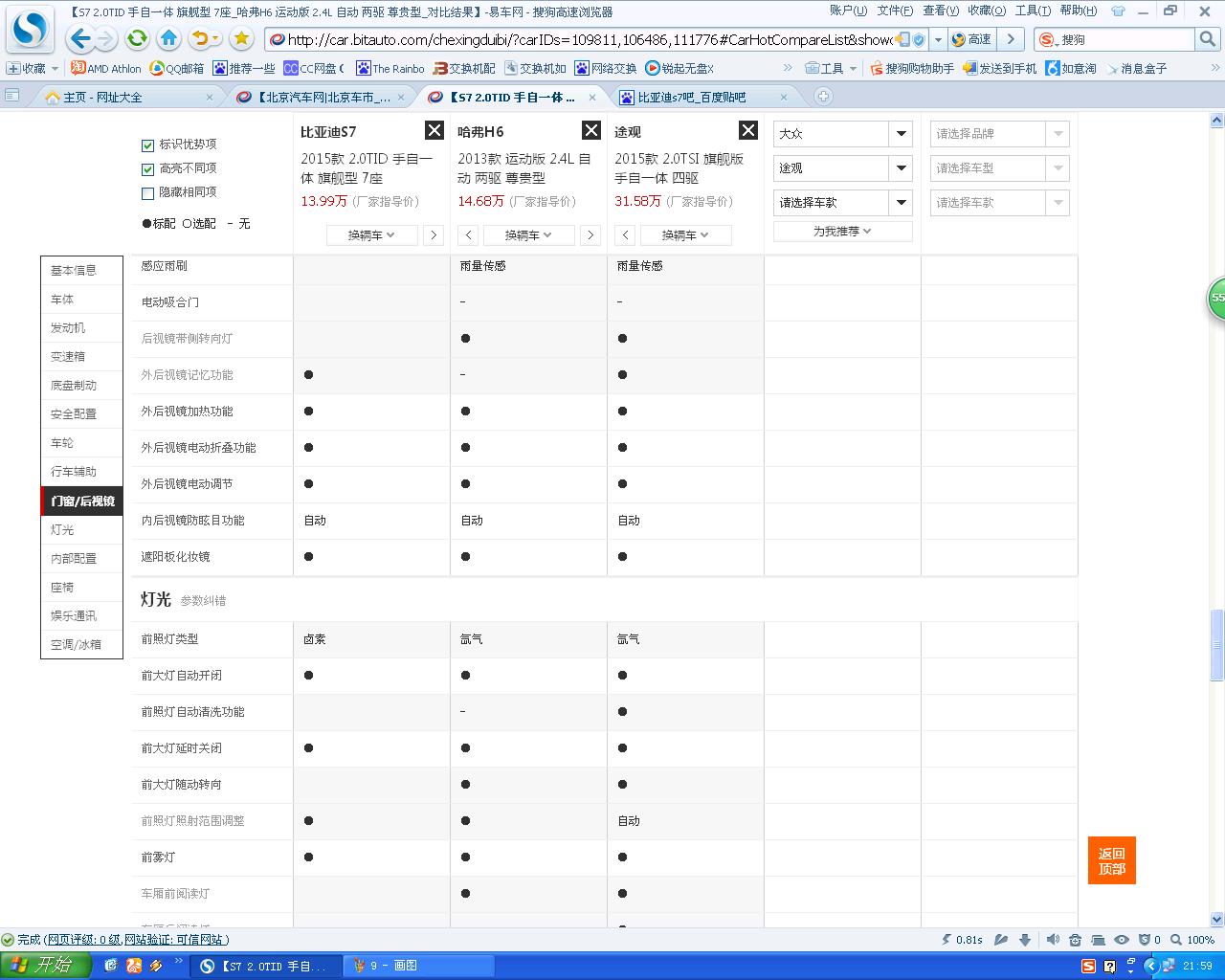Screen dimensions: 1225x980
Task: Remove 哈弗H6 column with its X icon
Action: coord(591,131)
